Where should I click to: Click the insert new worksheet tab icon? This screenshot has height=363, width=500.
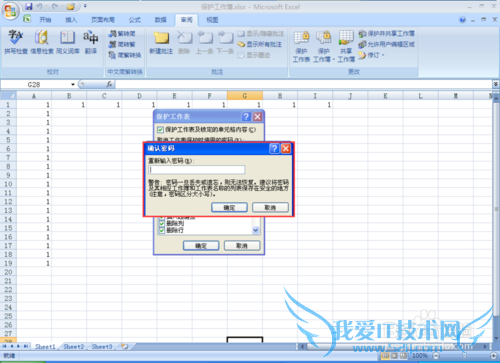click(125, 347)
